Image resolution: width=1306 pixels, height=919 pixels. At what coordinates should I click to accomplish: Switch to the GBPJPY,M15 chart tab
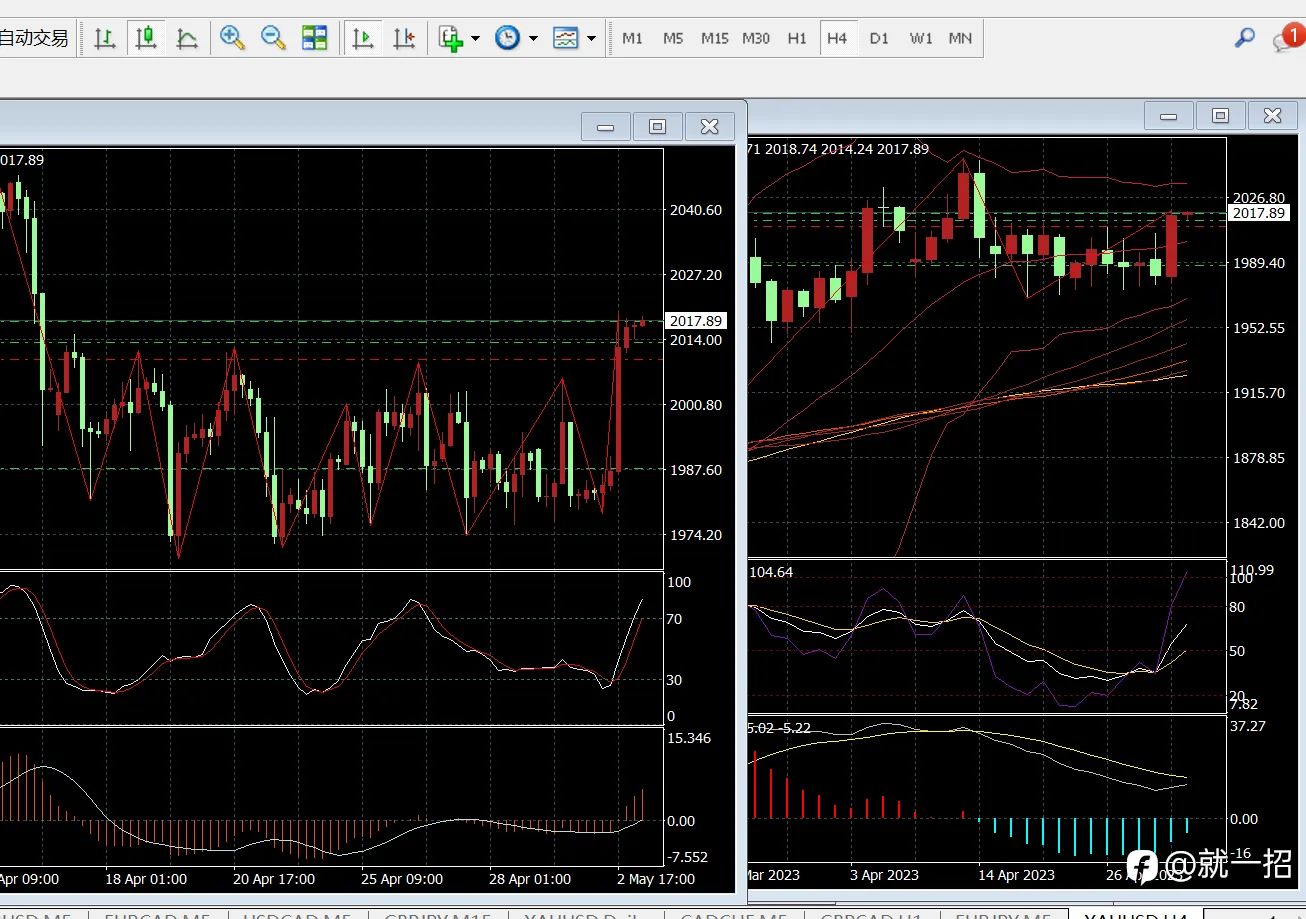click(438, 915)
